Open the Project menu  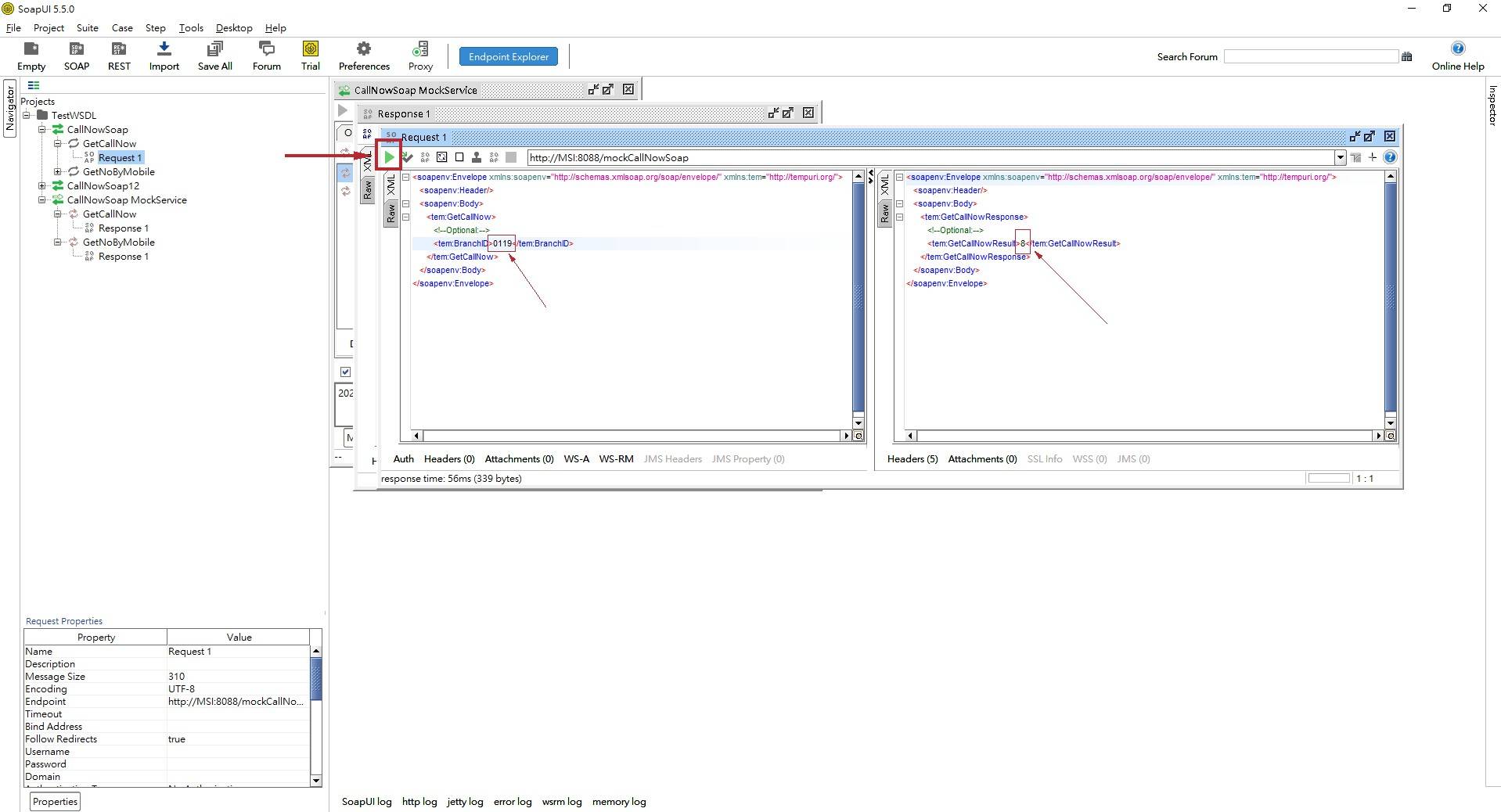pos(49,27)
